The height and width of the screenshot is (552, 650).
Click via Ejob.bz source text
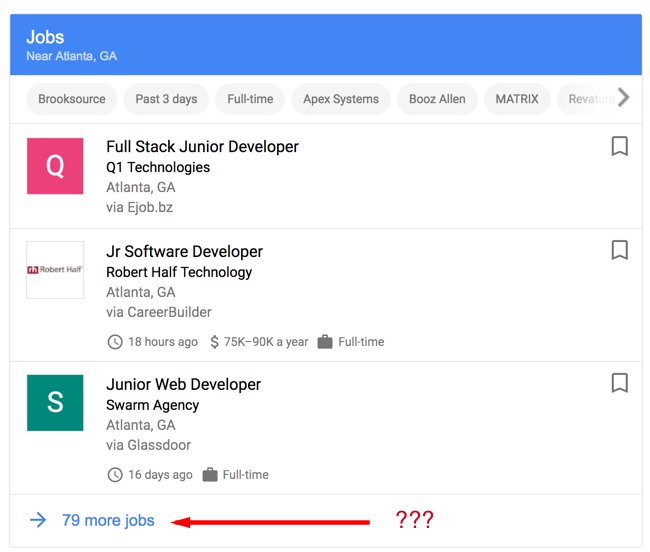139,207
